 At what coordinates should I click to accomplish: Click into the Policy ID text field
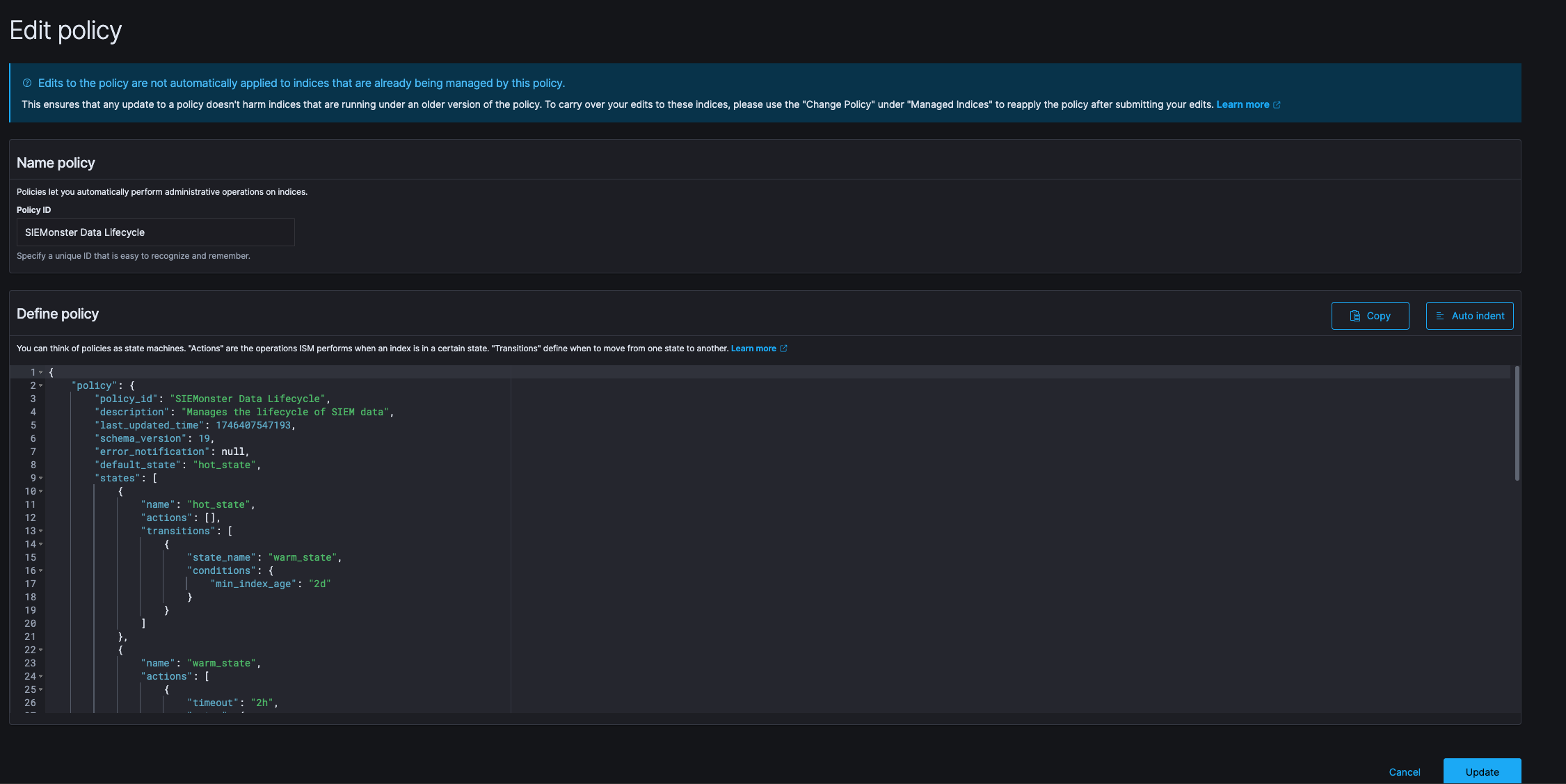(155, 232)
